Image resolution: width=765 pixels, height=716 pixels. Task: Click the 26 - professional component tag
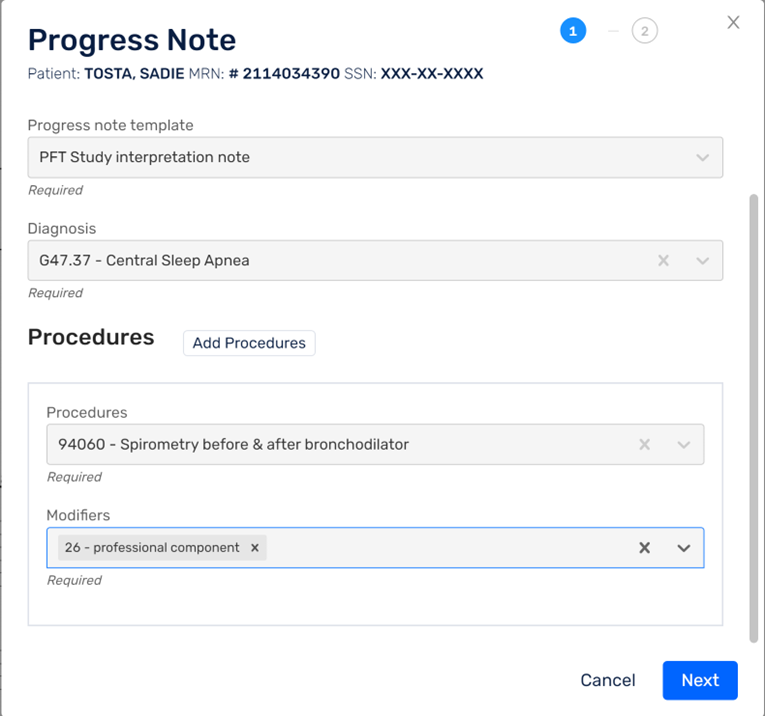coord(152,548)
